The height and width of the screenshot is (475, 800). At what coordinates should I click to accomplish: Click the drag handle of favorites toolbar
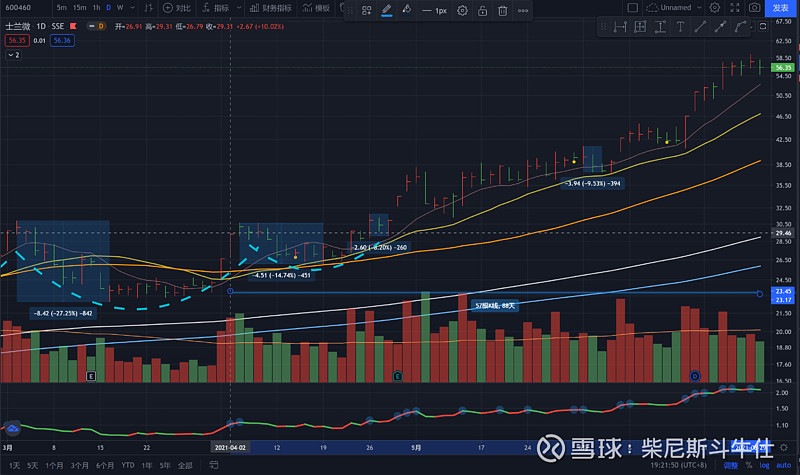[604, 27]
